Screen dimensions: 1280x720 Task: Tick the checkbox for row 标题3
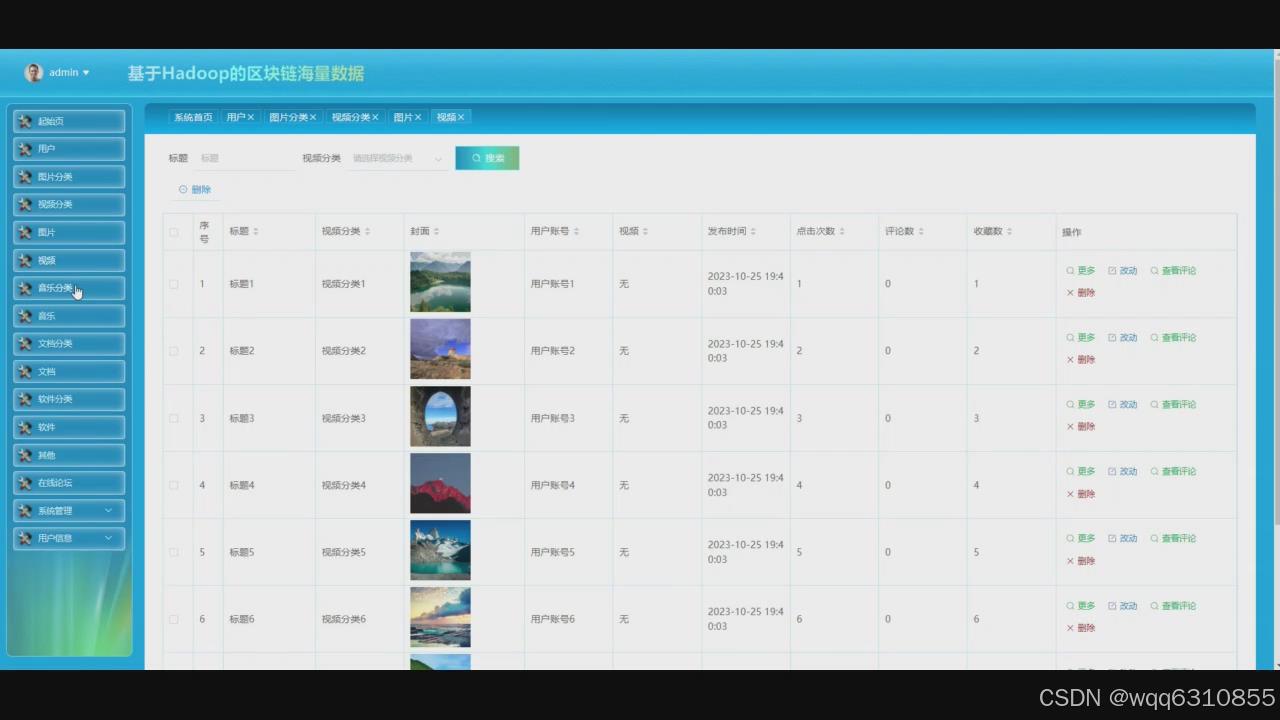[174, 418]
